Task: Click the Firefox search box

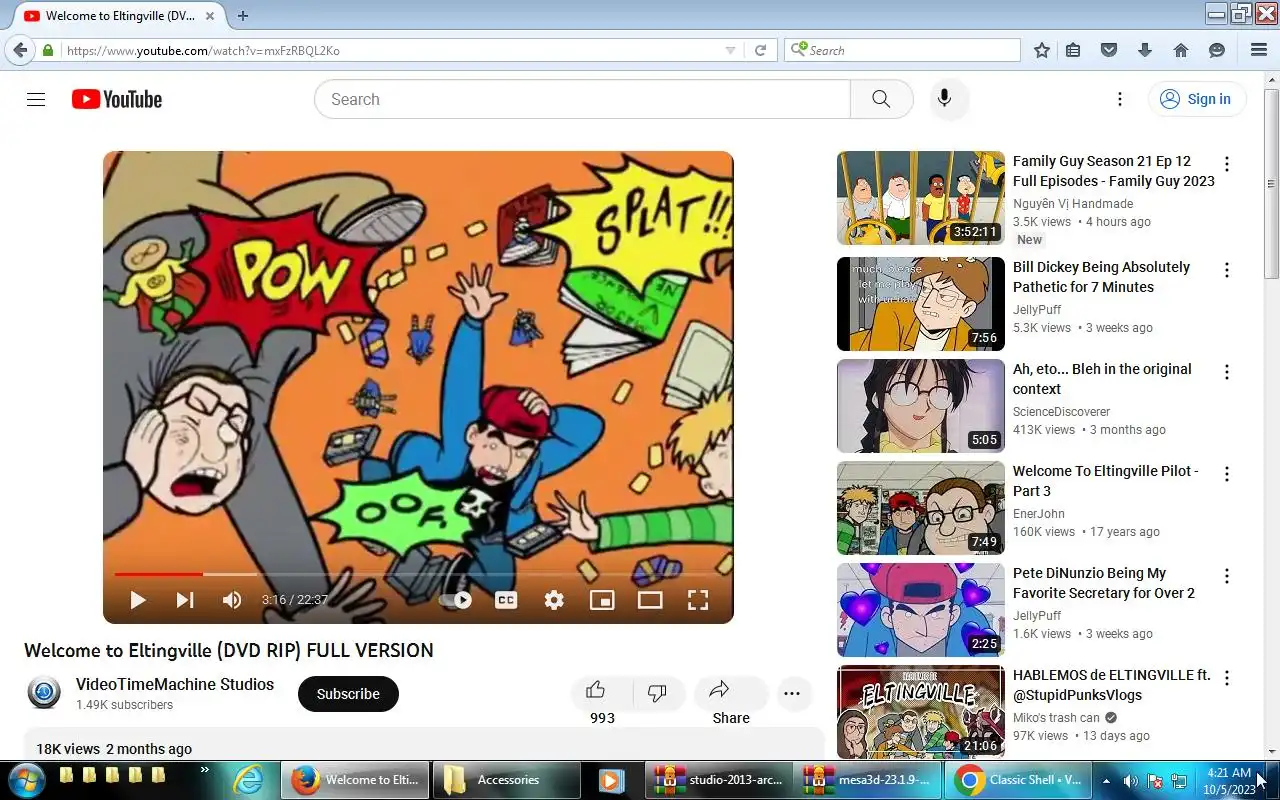Action: coord(902,50)
